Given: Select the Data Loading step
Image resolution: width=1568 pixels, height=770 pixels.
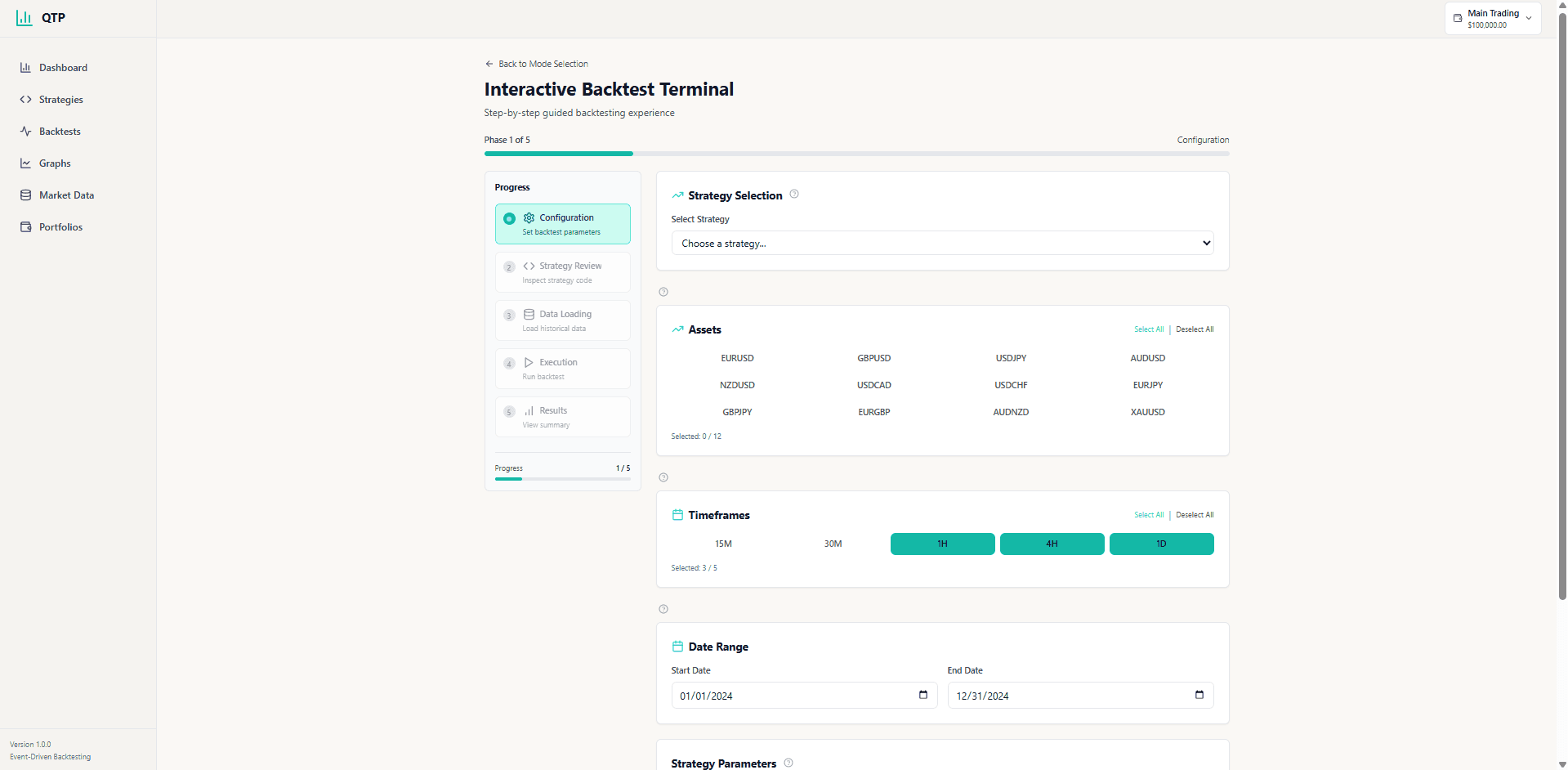Looking at the screenshot, I should click(x=562, y=320).
